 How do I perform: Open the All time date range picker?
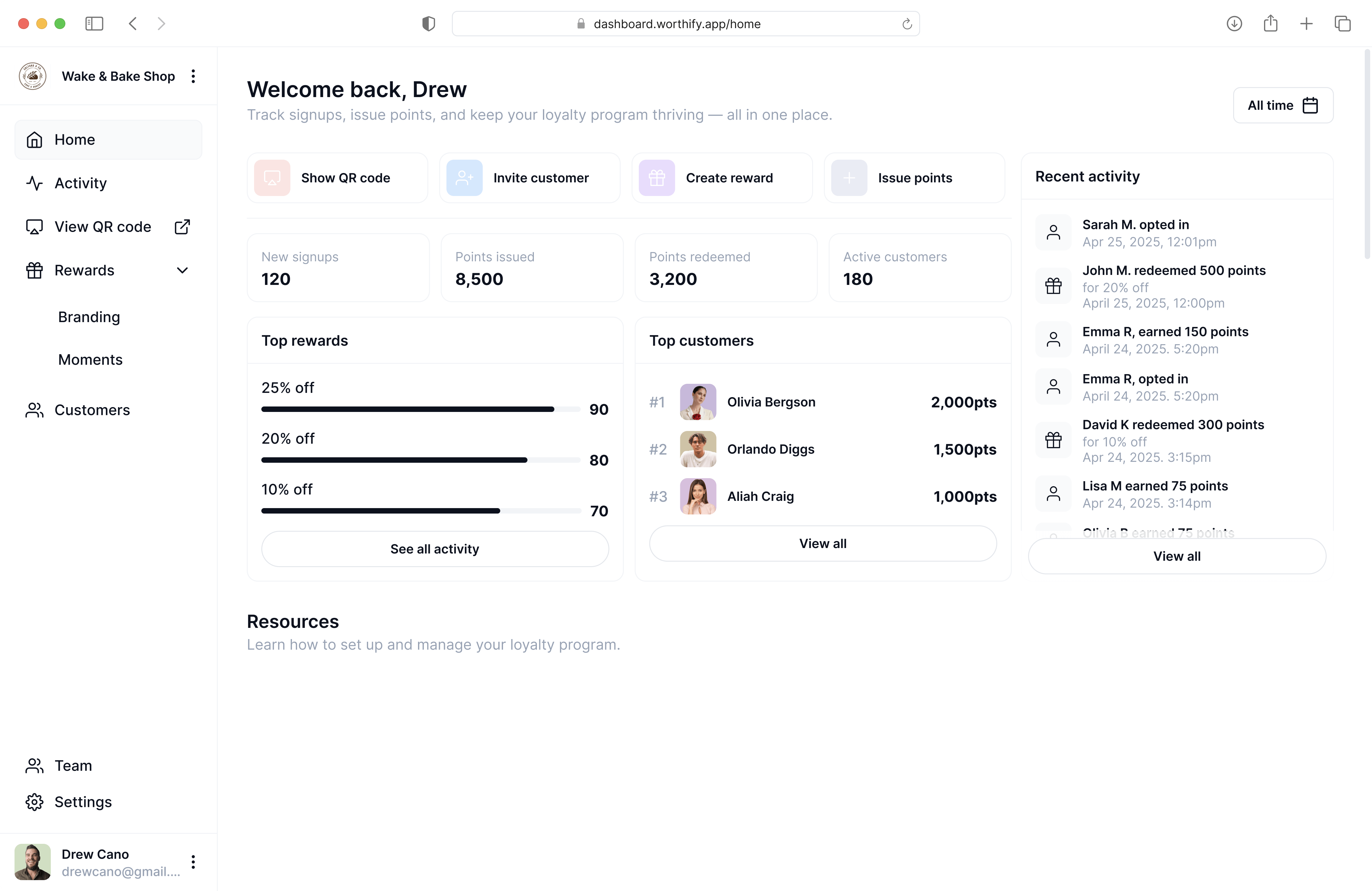point(1283,106)
